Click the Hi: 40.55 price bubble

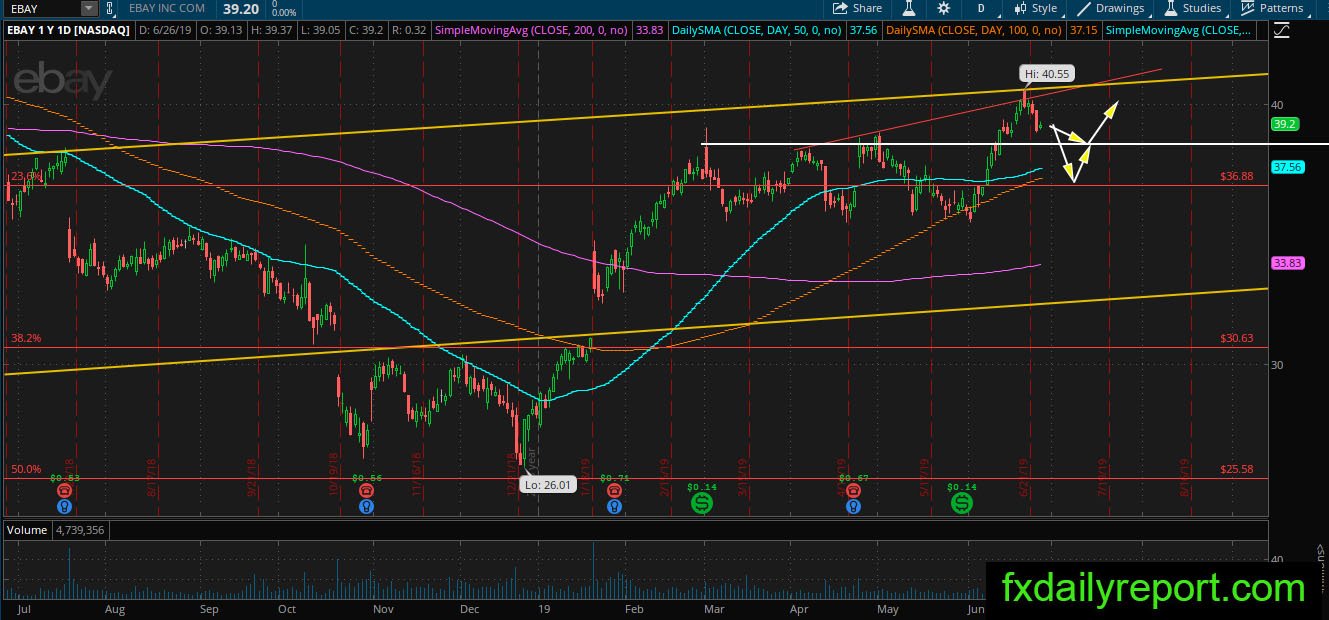[x=1046, y=73]
